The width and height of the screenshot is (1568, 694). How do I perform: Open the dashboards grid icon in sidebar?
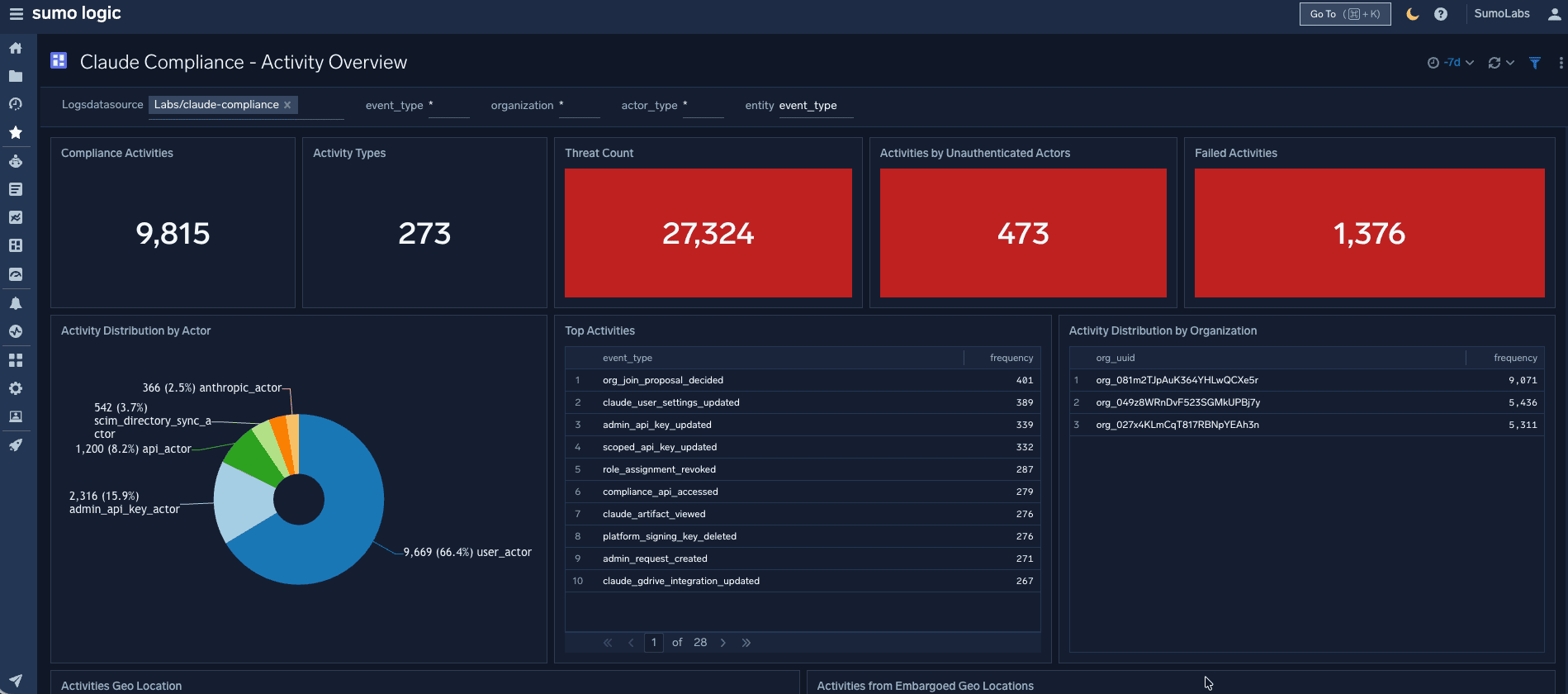(x=16, y=245)
